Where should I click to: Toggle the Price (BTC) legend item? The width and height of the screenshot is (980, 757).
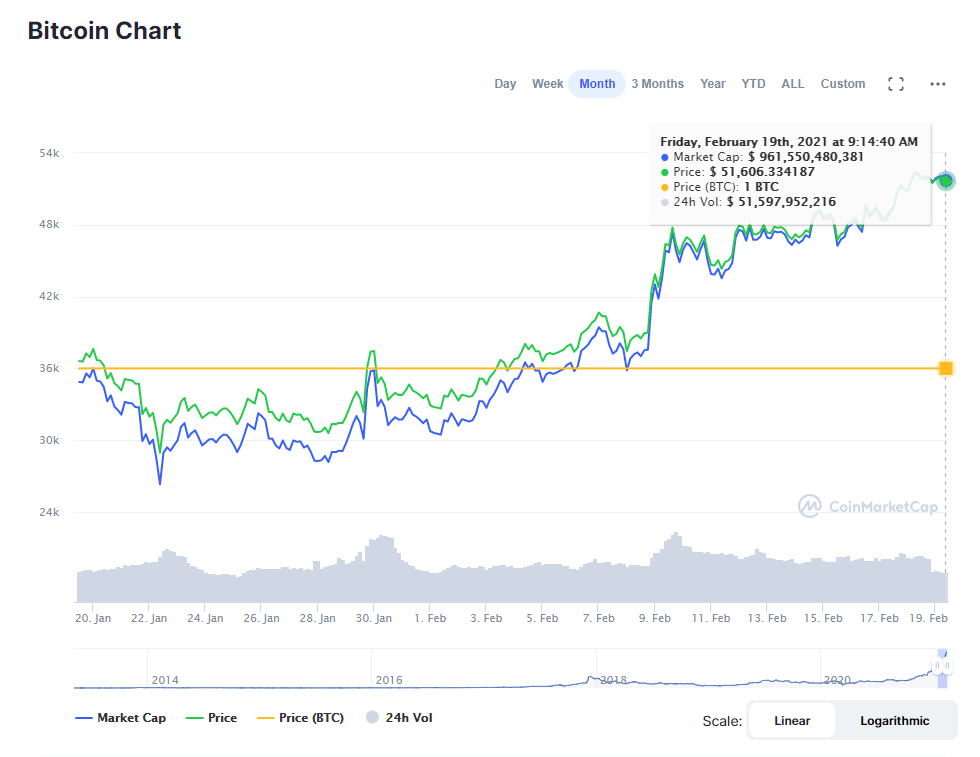coord(300,718)
